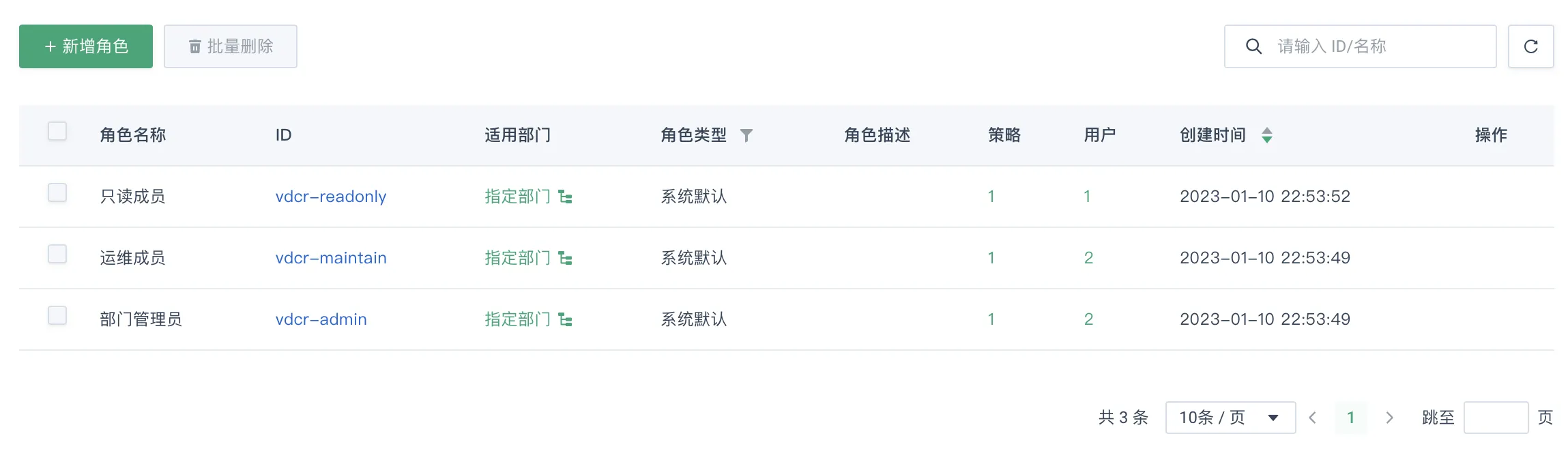Click the refresh icon button
Viewport: 1568px width, 449px height.
click(x=1530, y=46)
